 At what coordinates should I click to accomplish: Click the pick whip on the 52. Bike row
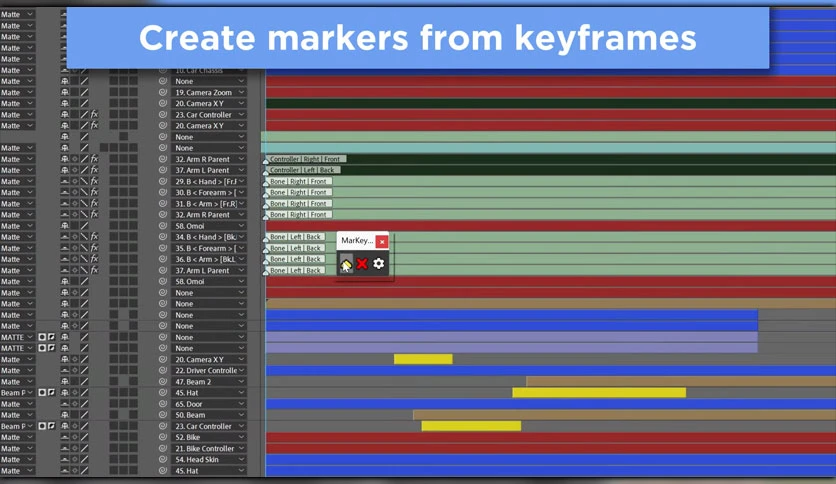point(163,437)
